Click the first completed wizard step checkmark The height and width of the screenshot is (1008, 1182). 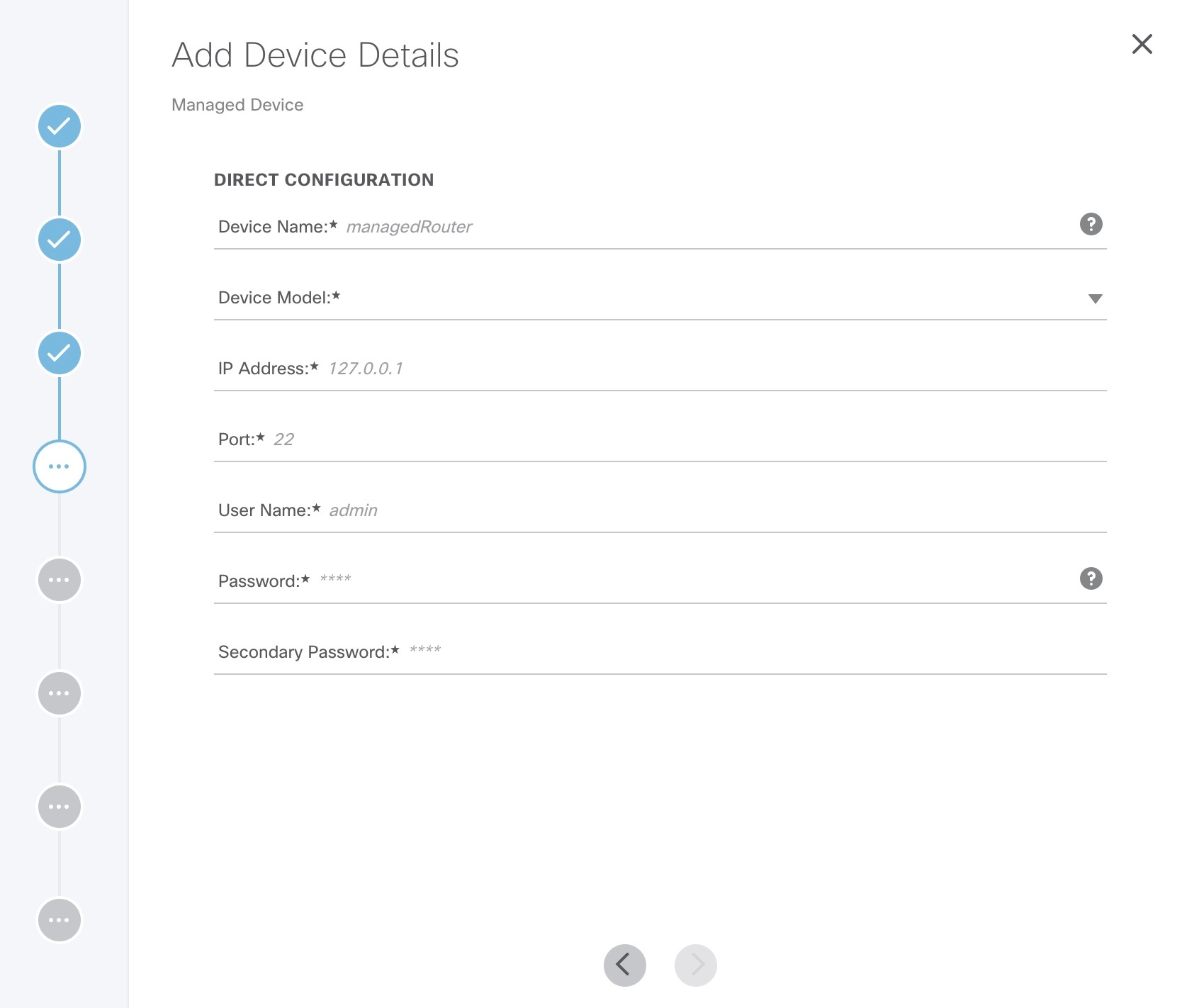[60, 127]
